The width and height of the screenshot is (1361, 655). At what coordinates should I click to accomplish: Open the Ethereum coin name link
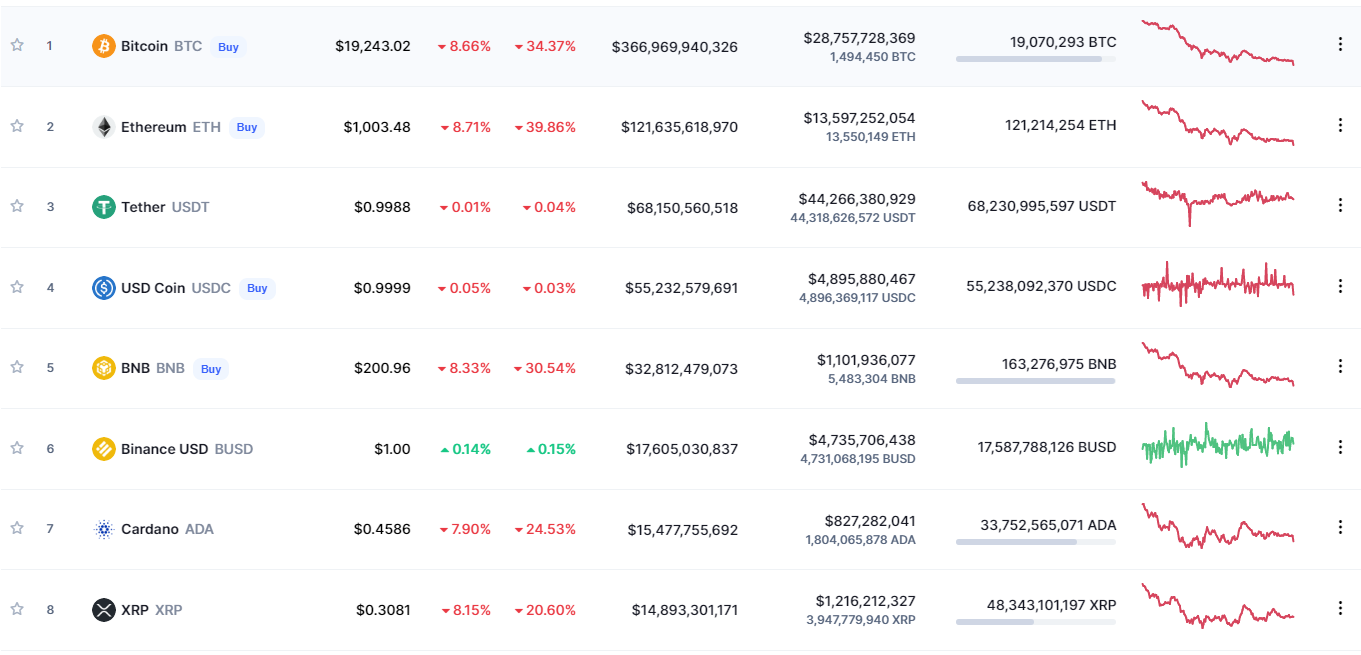click(x=154, y=127)
